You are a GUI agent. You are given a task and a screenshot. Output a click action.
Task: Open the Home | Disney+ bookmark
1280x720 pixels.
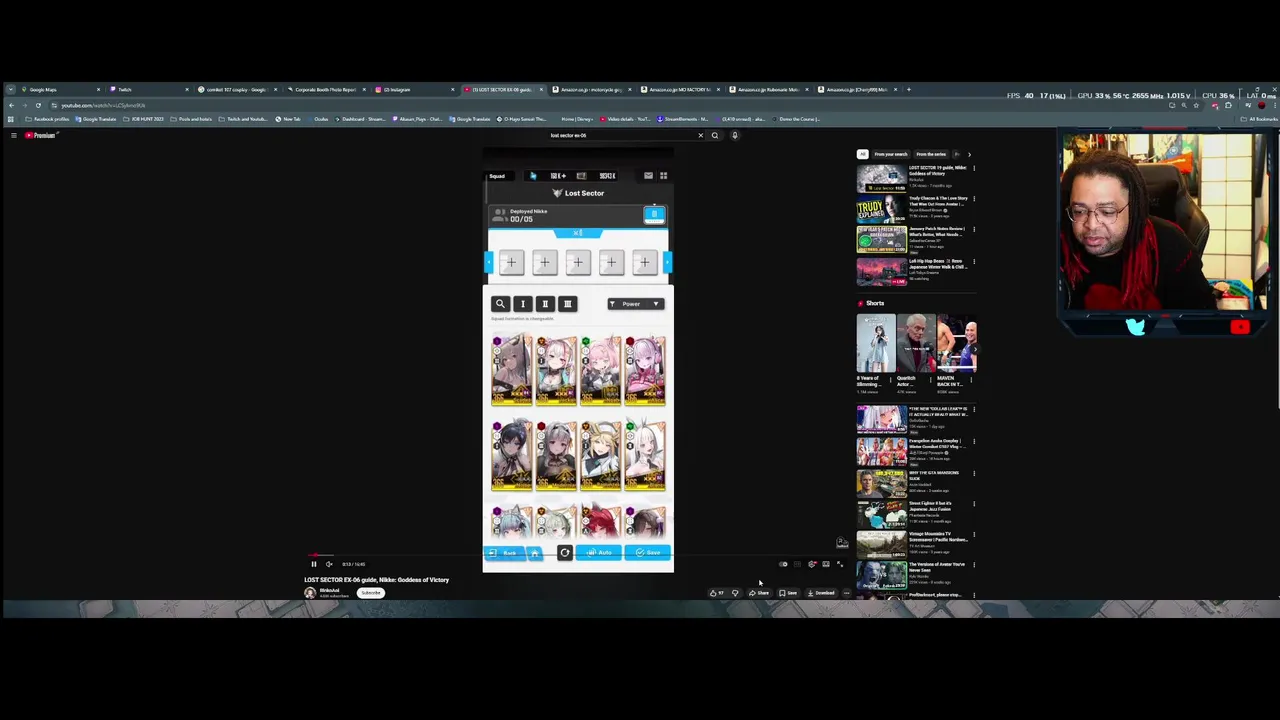point(577,119)
